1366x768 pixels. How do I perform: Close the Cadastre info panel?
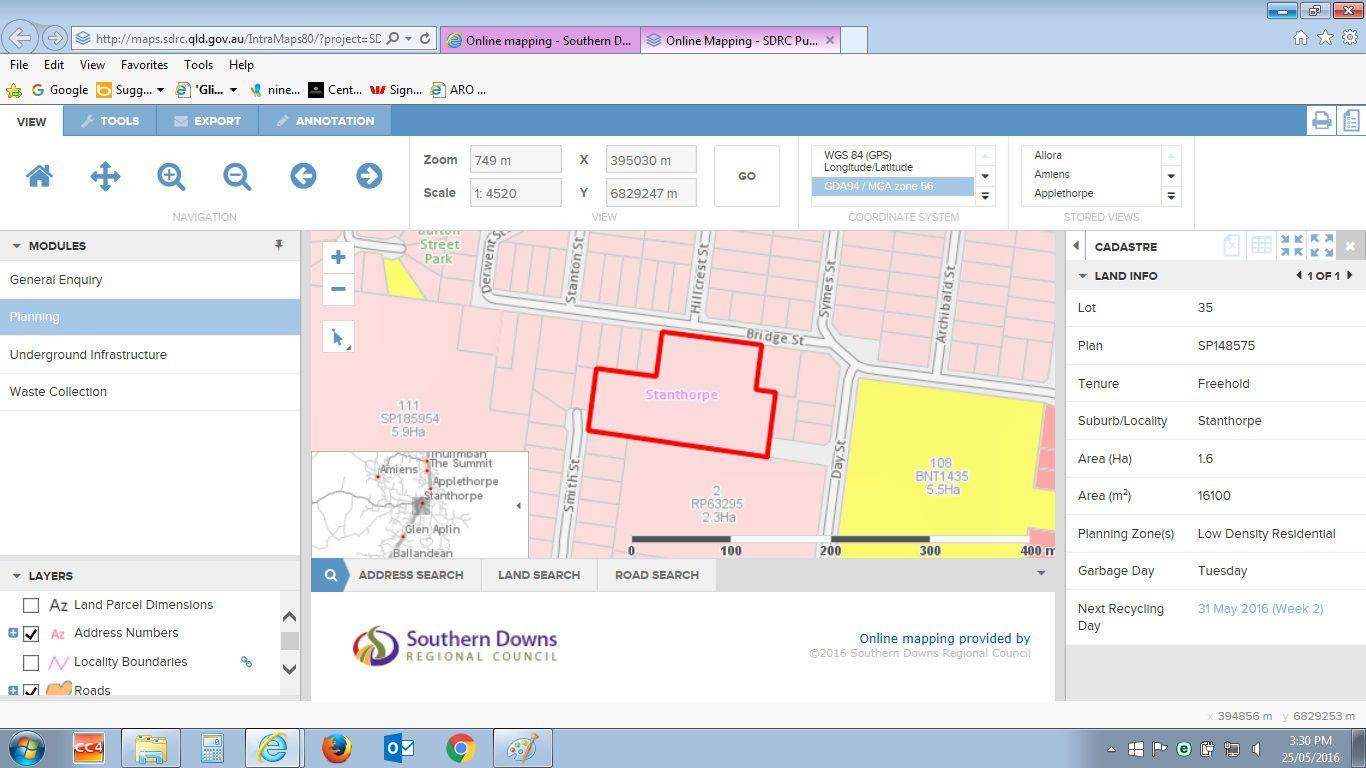[x=1349, y=246]
